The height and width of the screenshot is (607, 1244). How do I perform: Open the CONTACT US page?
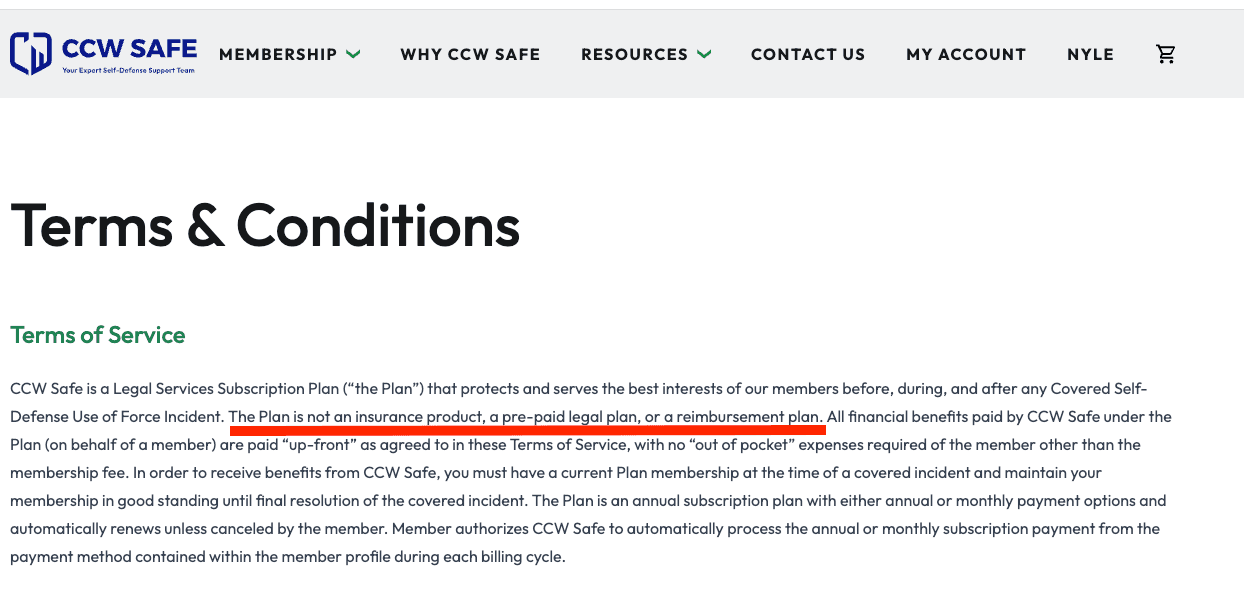(x=808, y=55)
